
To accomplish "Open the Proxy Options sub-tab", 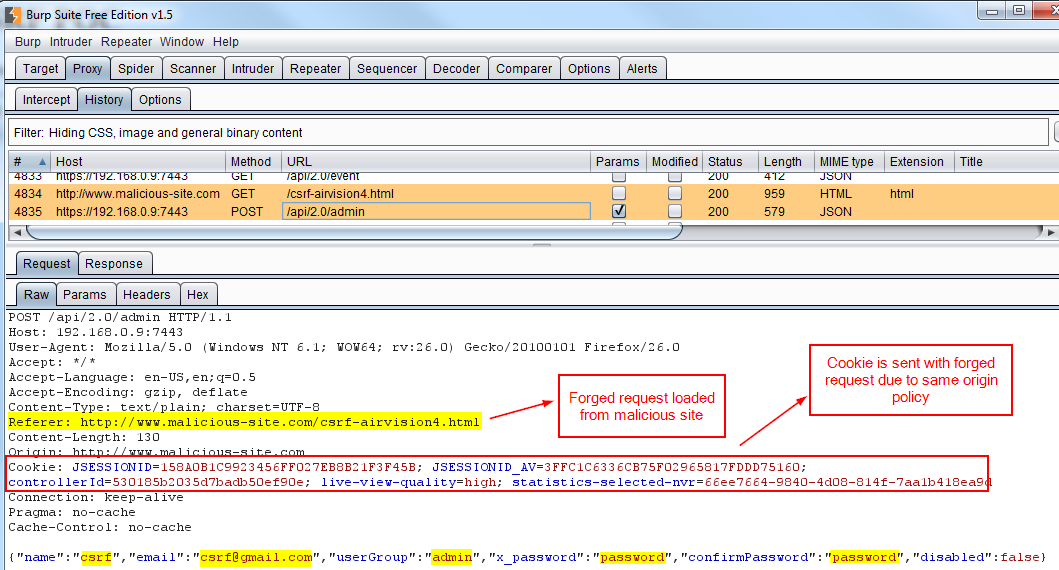I will (160, 99).
